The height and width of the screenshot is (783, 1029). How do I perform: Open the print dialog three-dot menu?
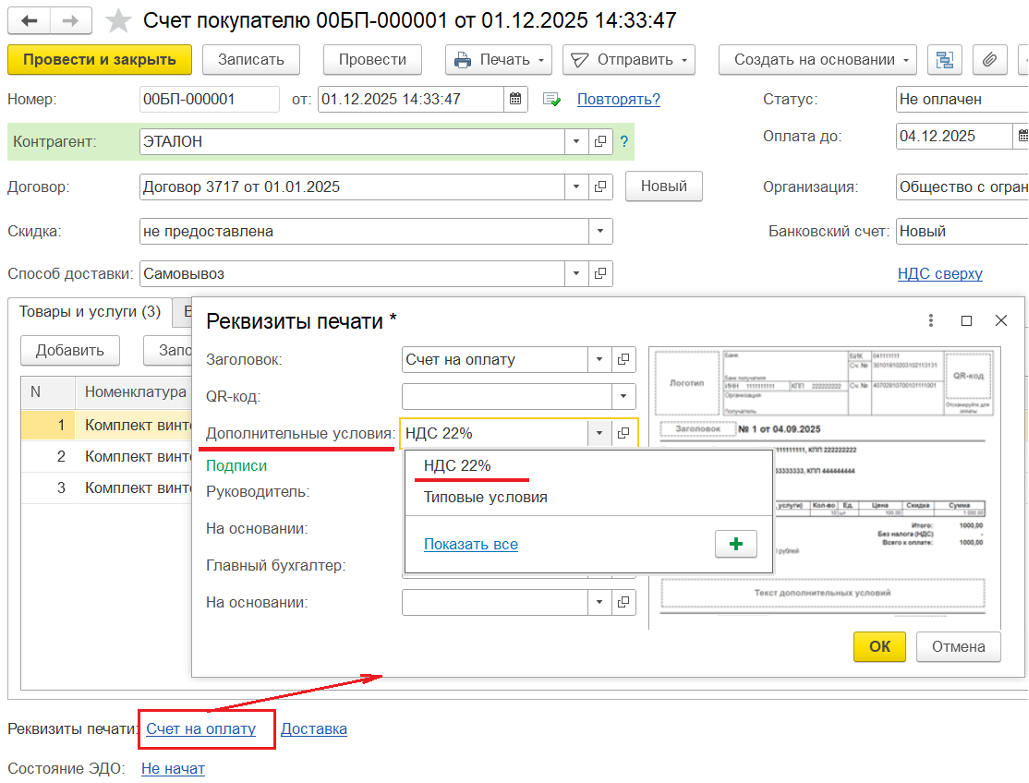(x=931, y=321)
